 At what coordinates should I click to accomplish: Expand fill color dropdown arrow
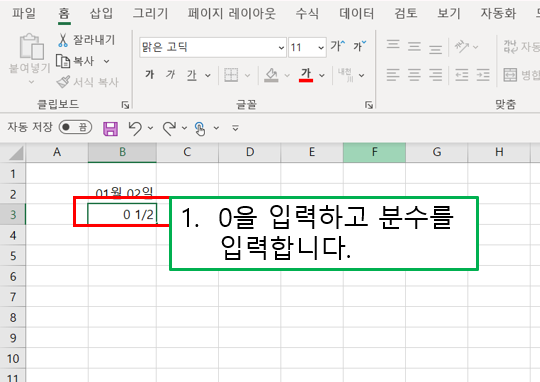[287, 75]
